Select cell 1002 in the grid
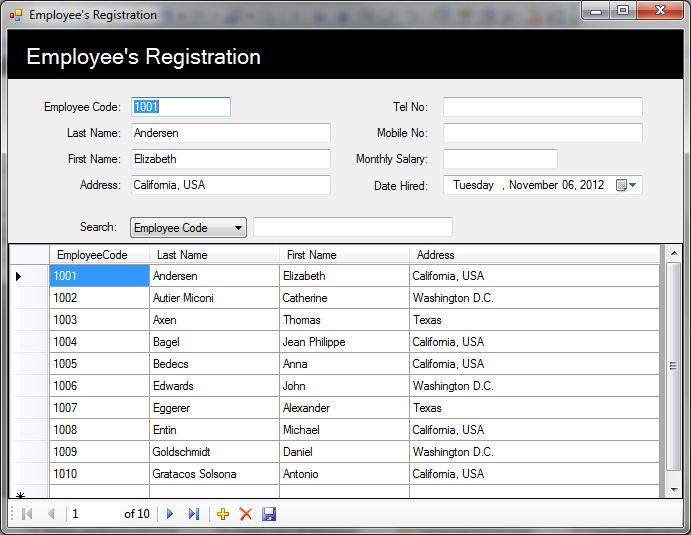 coord(100,298)
